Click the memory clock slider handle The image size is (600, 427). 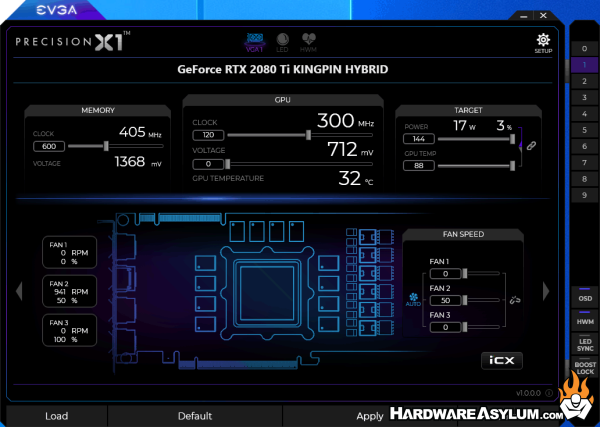click(106, 146)
